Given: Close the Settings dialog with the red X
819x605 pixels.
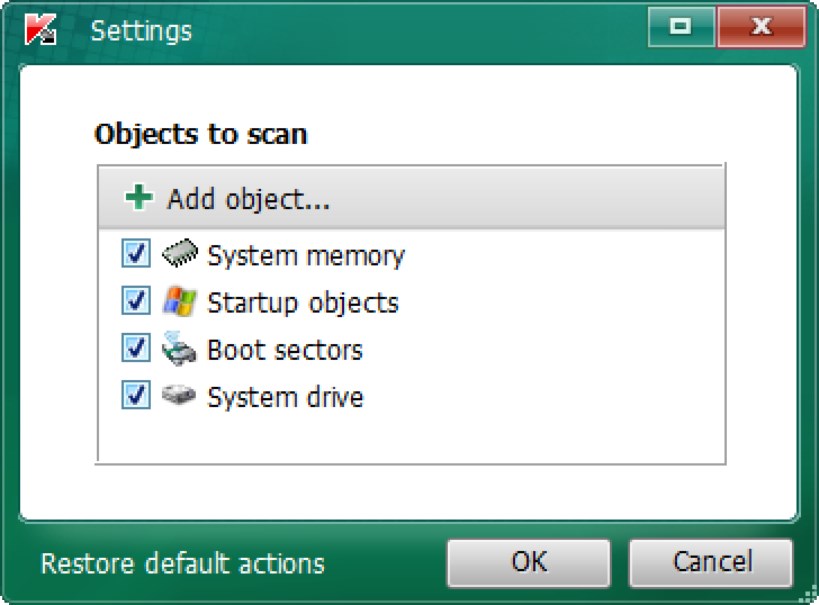Looking at the screenshot, I should point(761,27).
